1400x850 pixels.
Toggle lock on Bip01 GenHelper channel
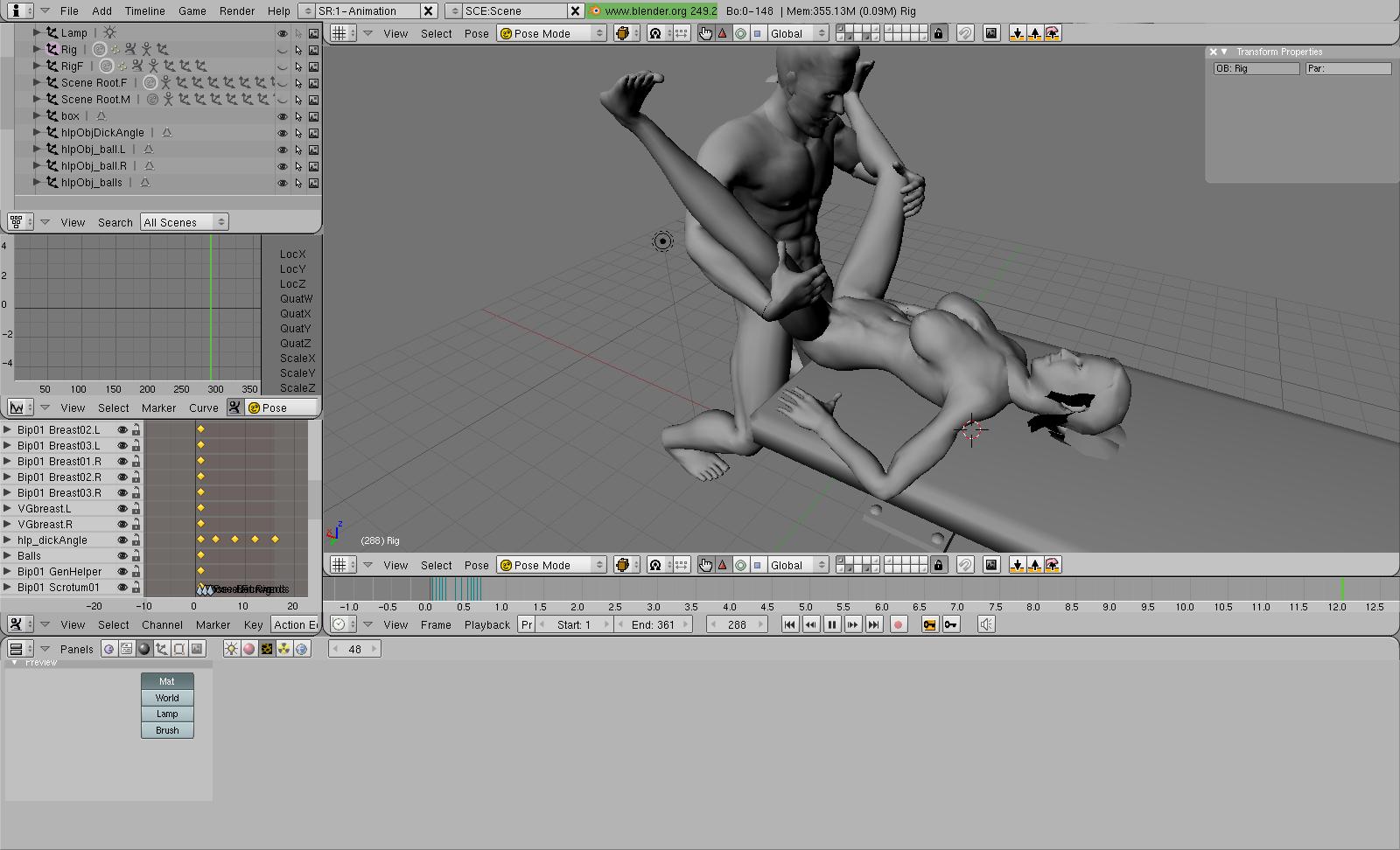pyautogui.click(x=136, y=572)
